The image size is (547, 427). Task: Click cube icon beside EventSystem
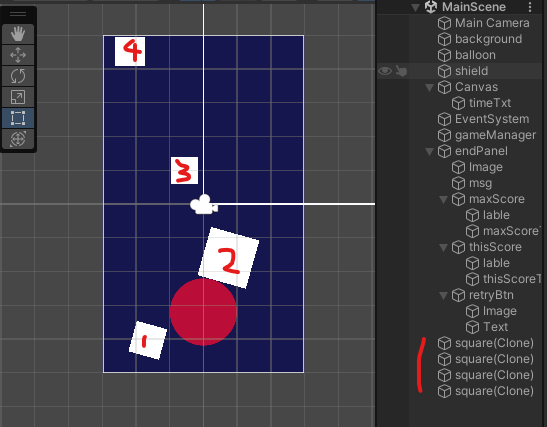pyautogui.click(x=444, y=119)
